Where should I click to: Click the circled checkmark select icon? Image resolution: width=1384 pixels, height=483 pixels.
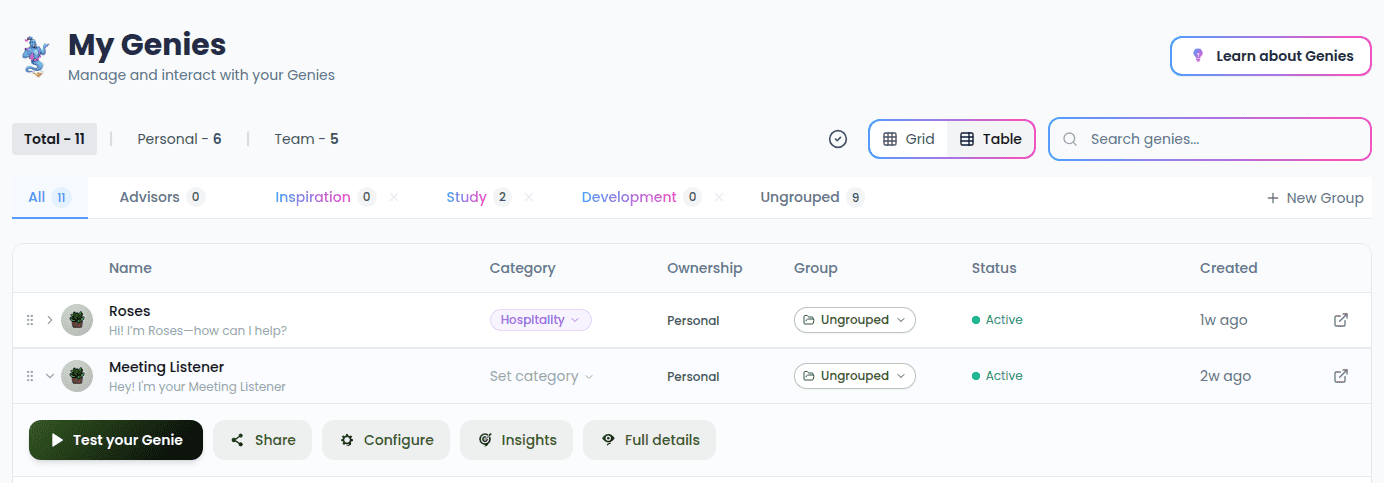tap(838, 139)
